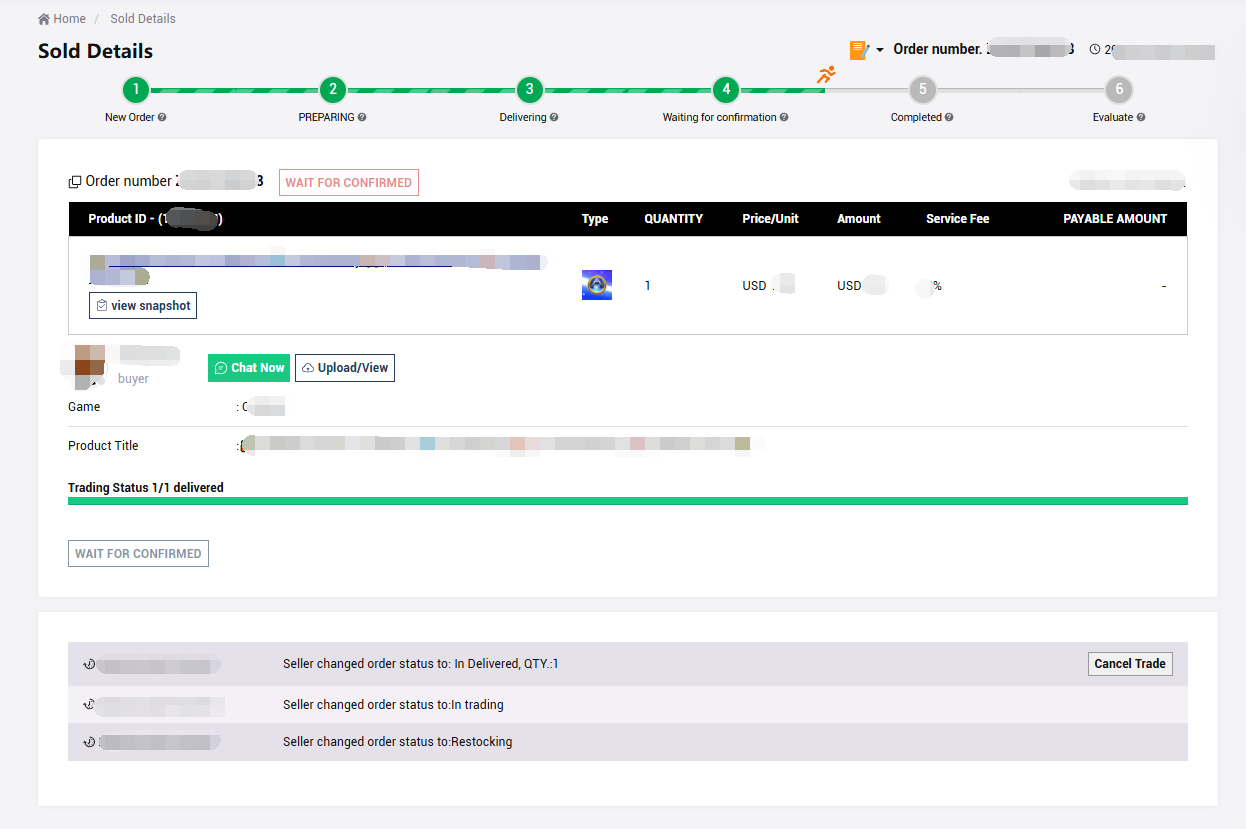The image size is (1246, 829).
Task: Click step 5 Completed circle
Action: pyautogui.click(x=922, y=90)
